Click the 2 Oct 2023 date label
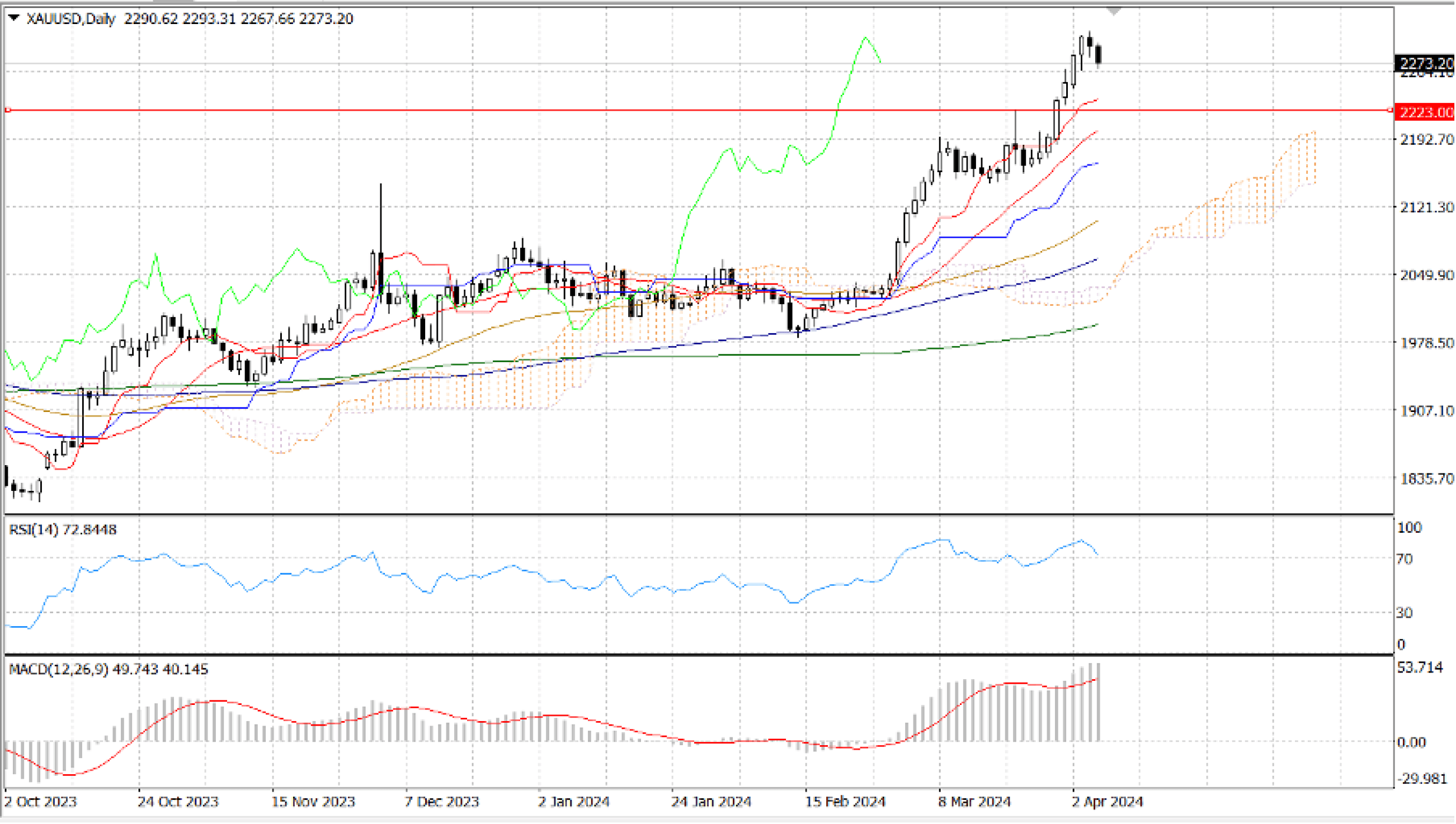Viewport: 1456px width, 824px height. tap(40, 802)
